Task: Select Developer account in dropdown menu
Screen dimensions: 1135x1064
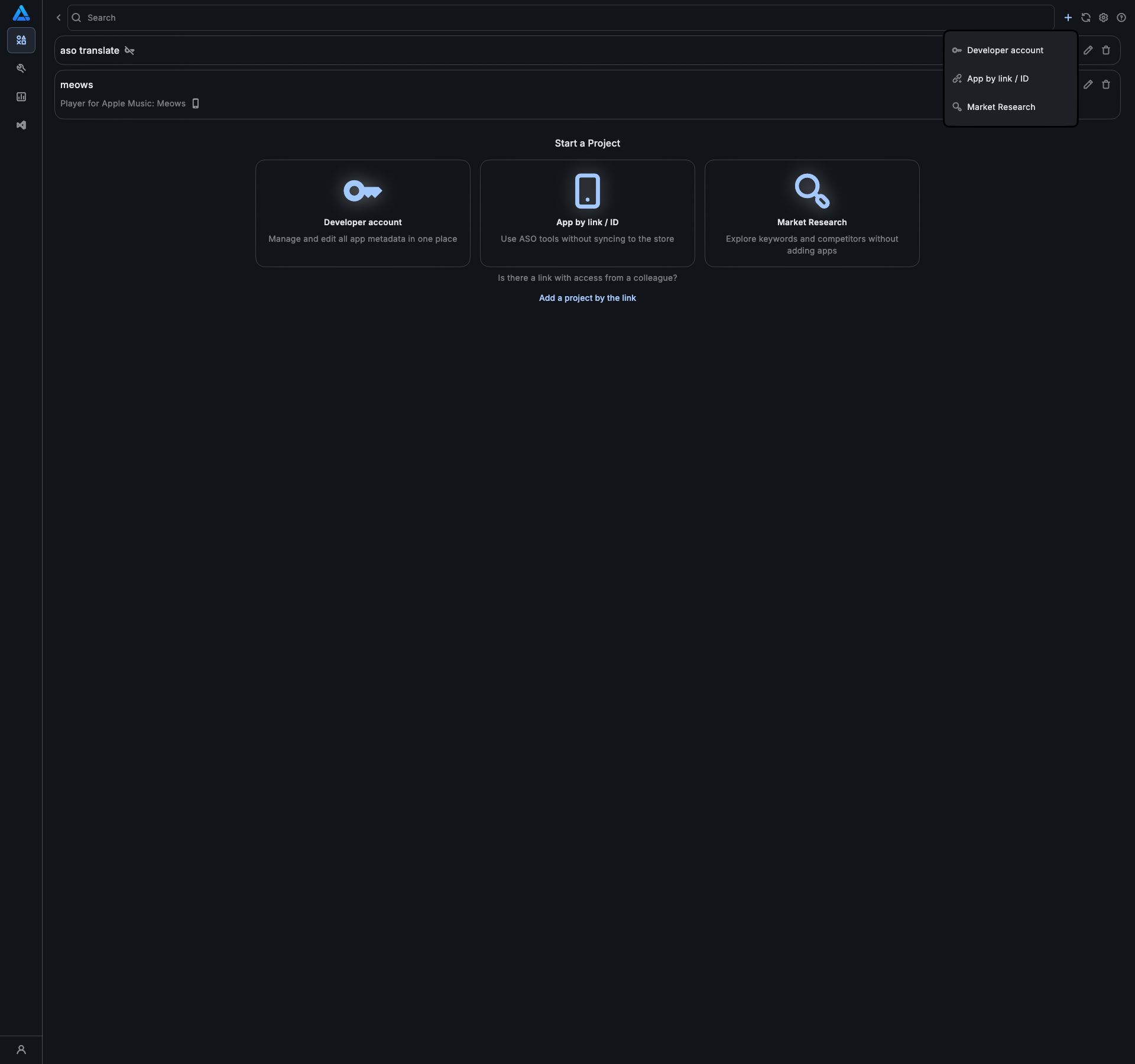Action: pos(1005,50)
